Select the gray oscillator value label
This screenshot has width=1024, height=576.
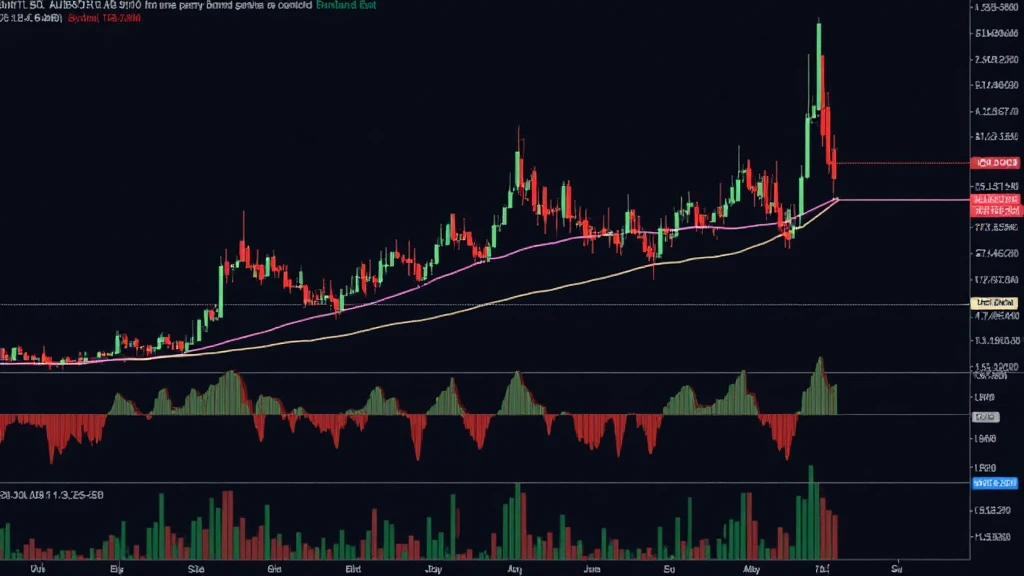coord(984,415)
